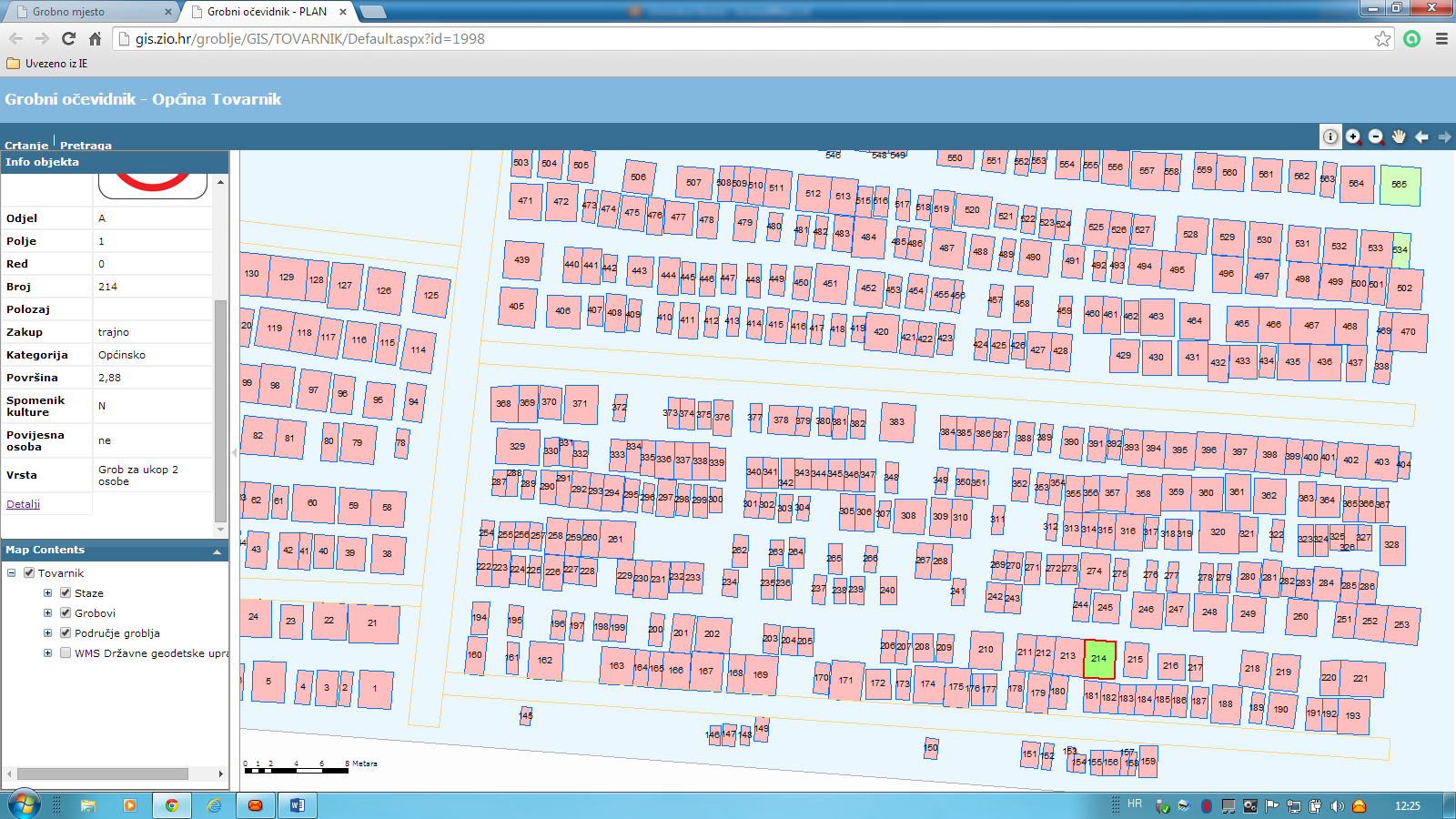This screenshot has height=819, width=1456.
Task: Switch to Chrome taskbar button
Action: [172, 805]
